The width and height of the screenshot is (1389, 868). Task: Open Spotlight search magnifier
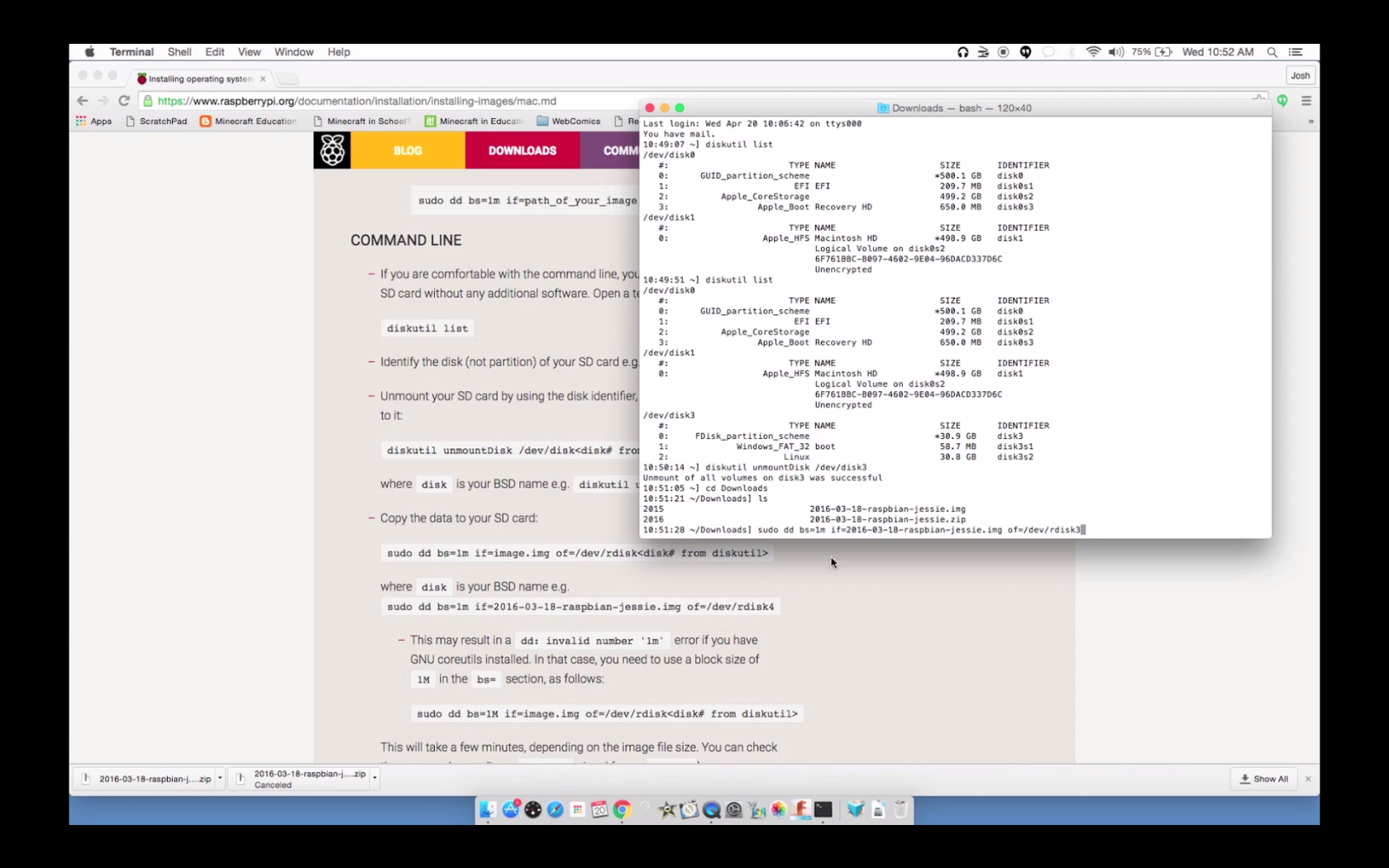click(1272, 52)
